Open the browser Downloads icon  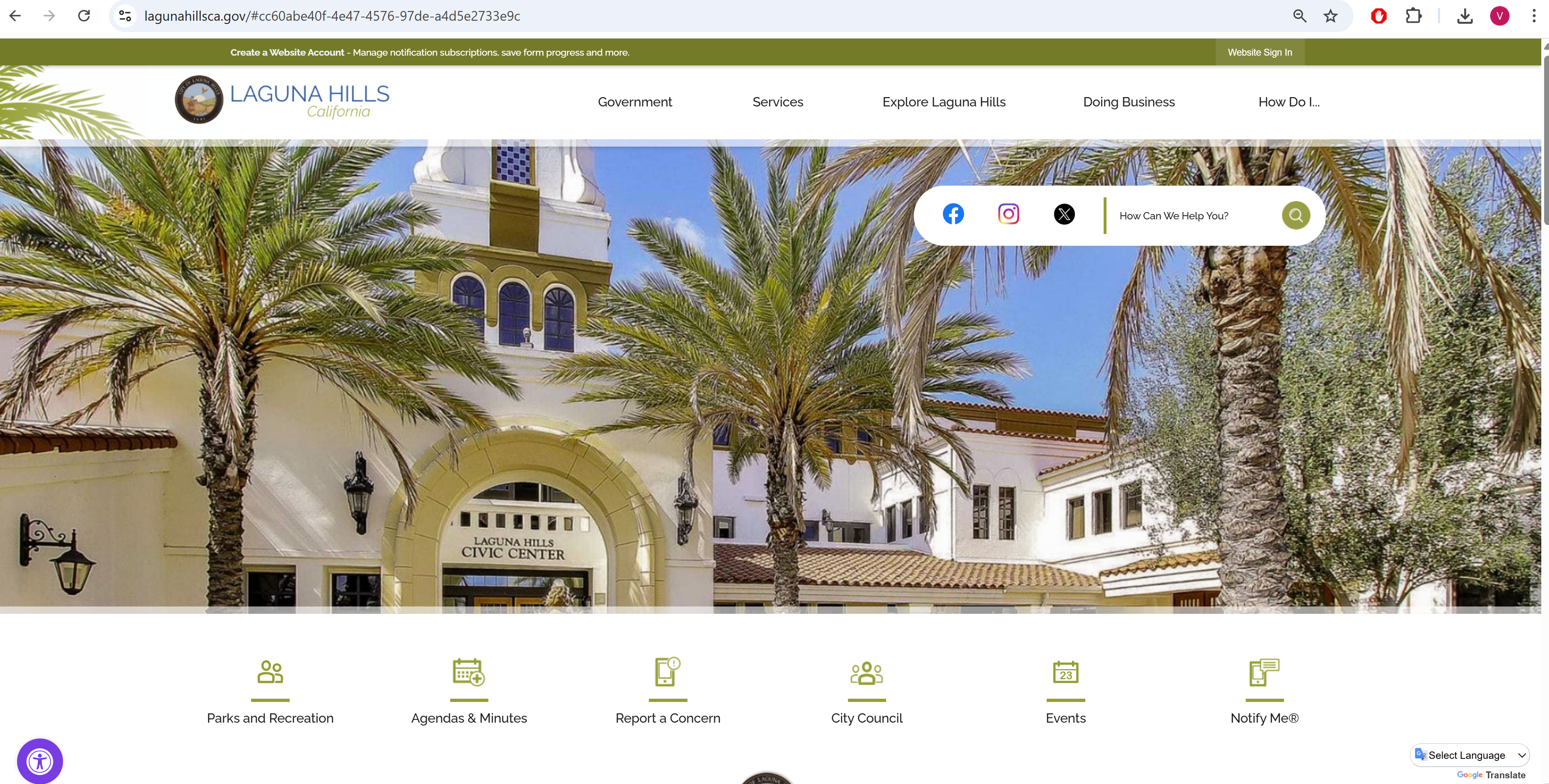1465,16
